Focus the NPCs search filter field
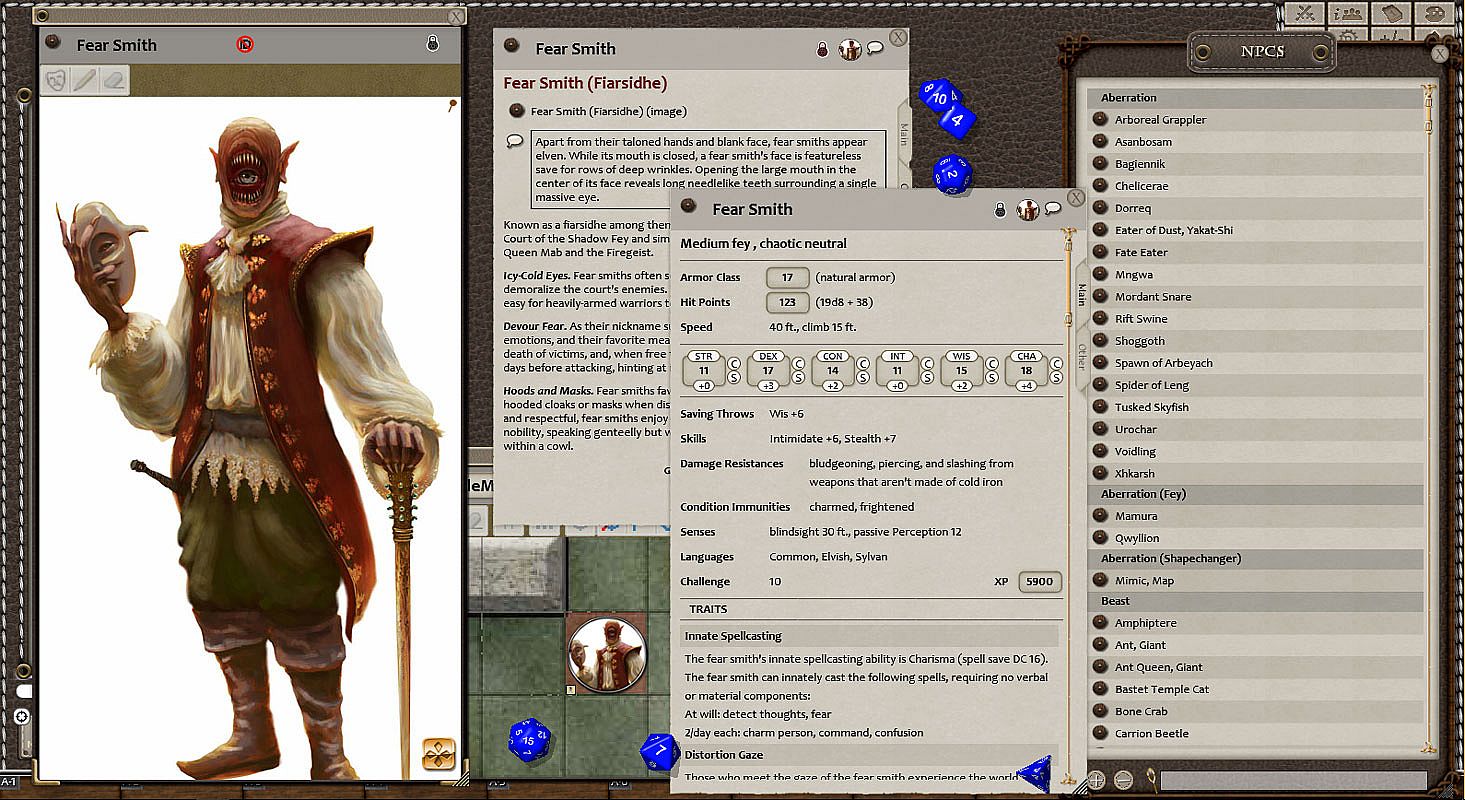Image resolution: width=1465 pixels, height=800 pixels. pos(1293,780)
